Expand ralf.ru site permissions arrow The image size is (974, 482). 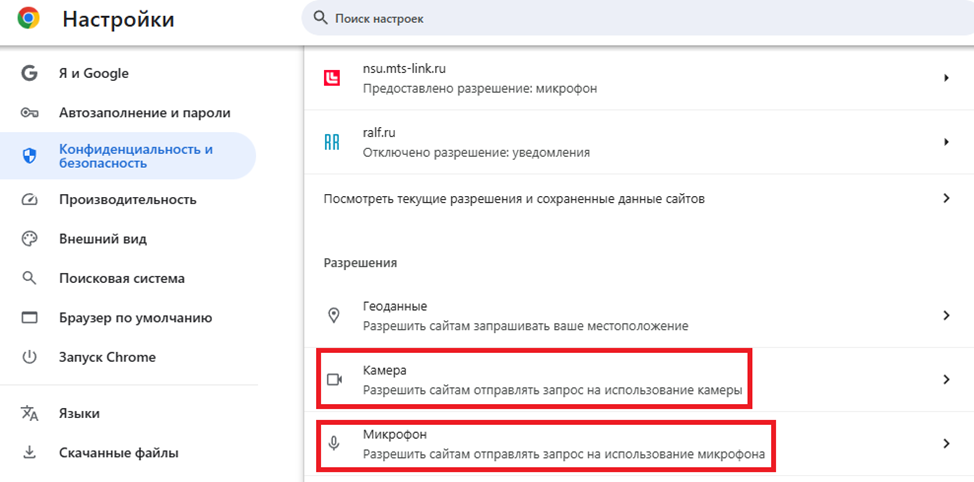click(x=945, y=142)
